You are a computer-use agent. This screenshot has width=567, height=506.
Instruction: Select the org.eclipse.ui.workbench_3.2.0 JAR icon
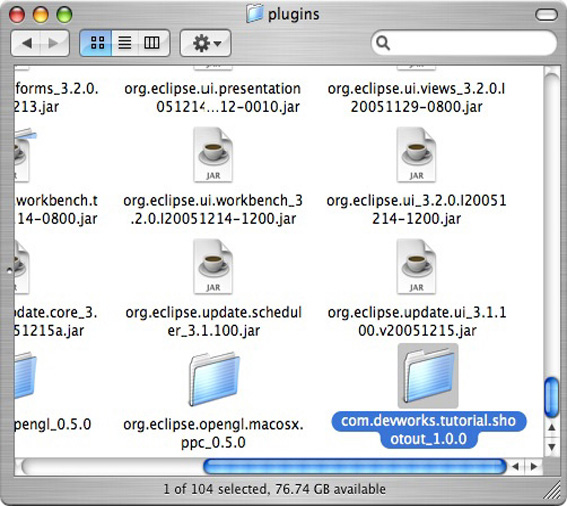[x=213, y=155]
